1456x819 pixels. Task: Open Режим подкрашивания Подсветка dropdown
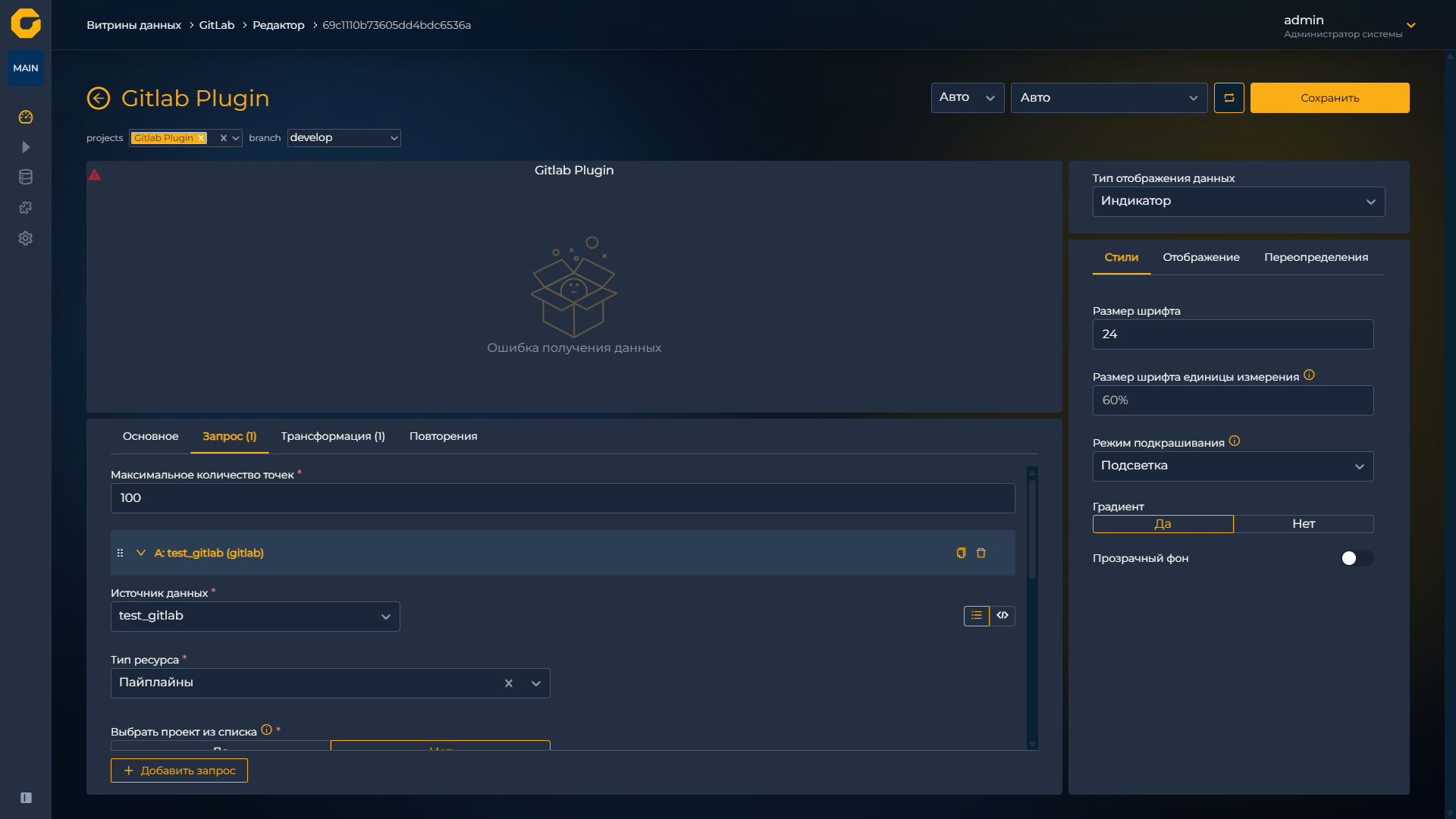point(1233,466)
